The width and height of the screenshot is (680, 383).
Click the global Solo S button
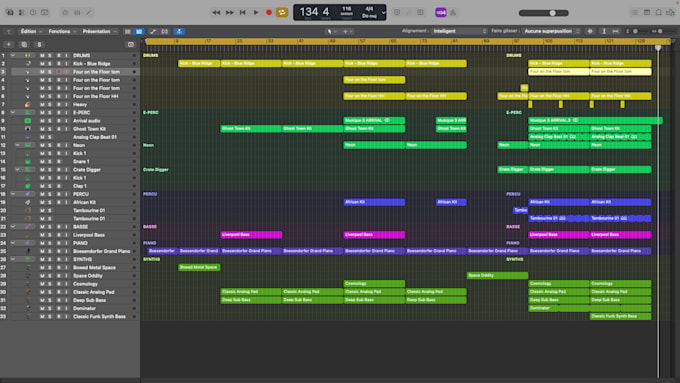point(39,44)
